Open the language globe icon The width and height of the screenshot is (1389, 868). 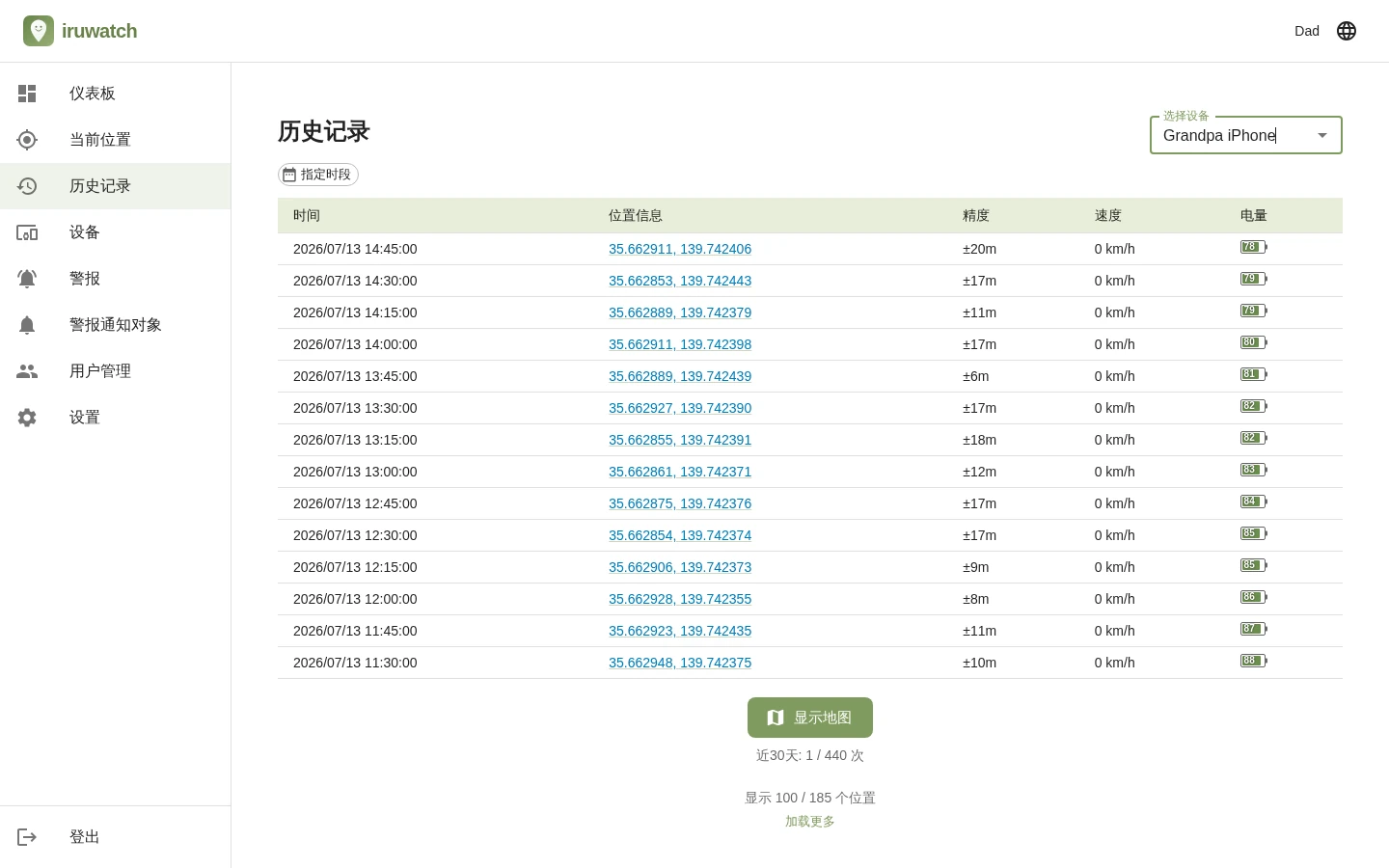[1347, 31]
